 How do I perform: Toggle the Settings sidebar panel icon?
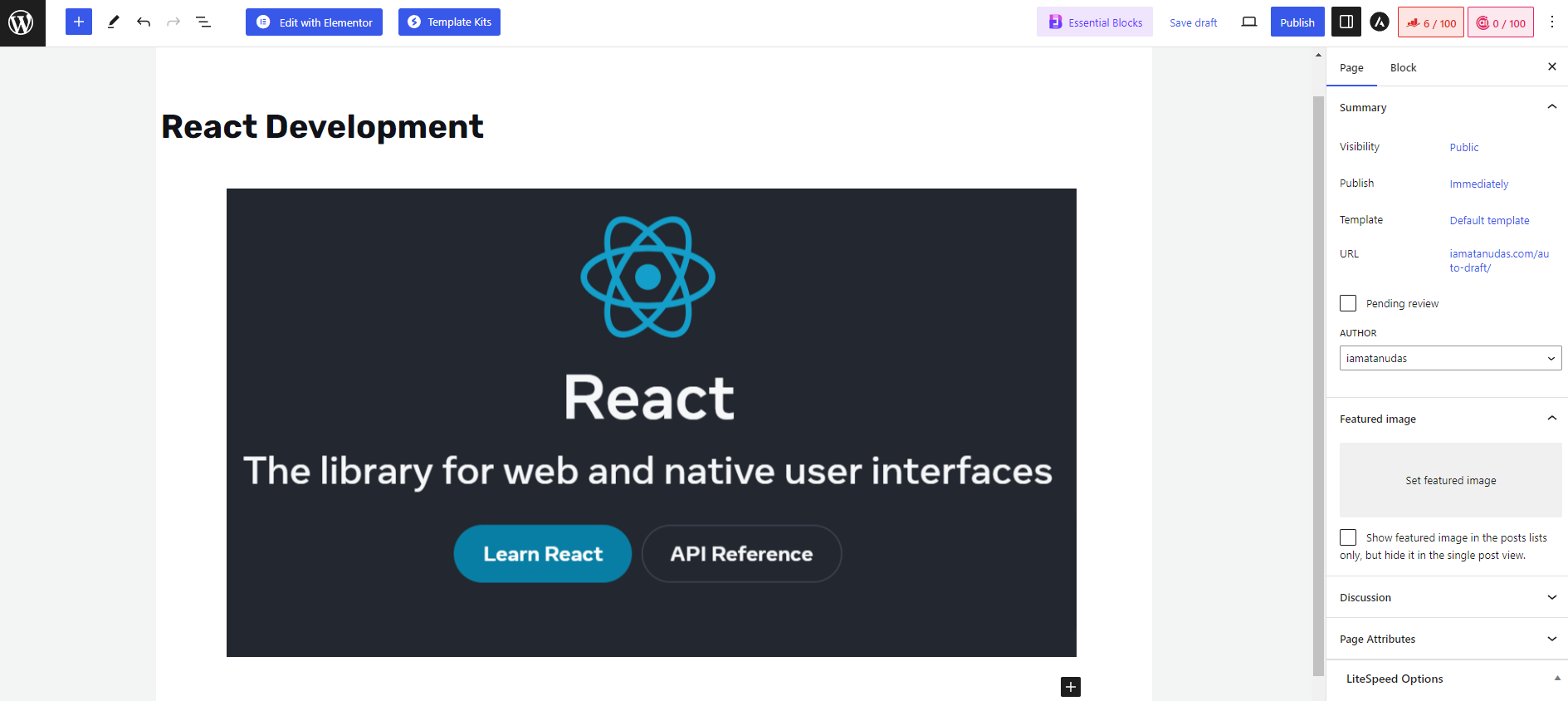[1346, 22]
